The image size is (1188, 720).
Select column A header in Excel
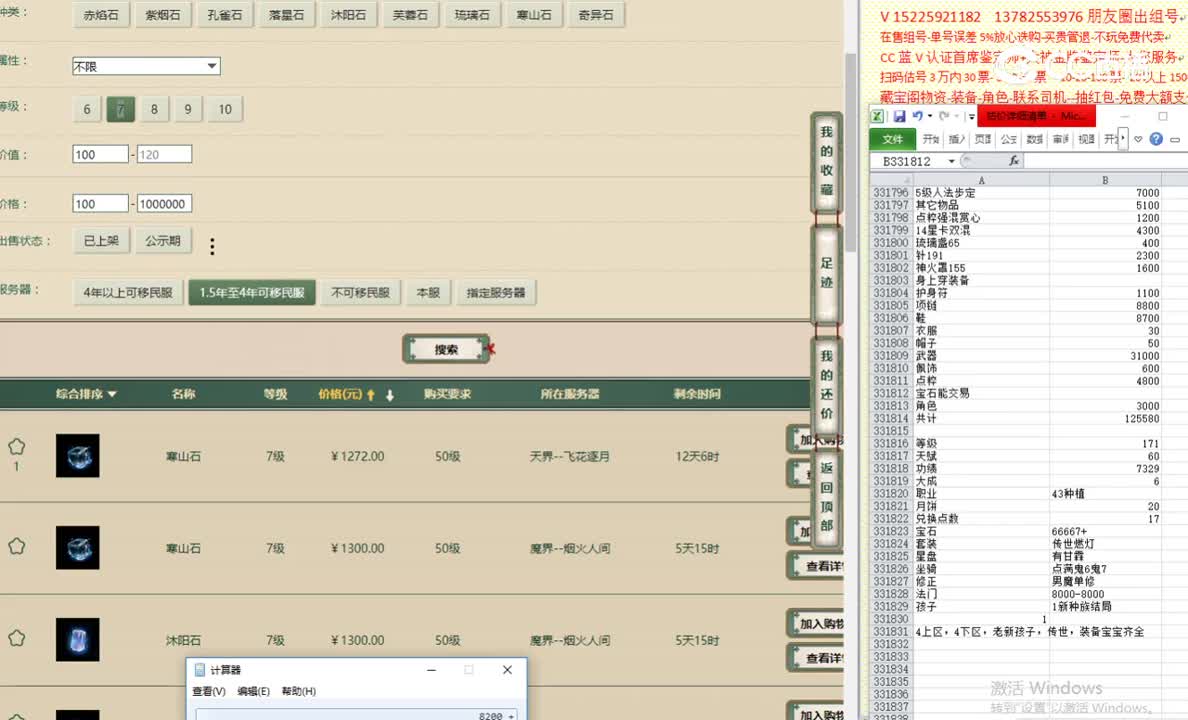click(981, 180)
